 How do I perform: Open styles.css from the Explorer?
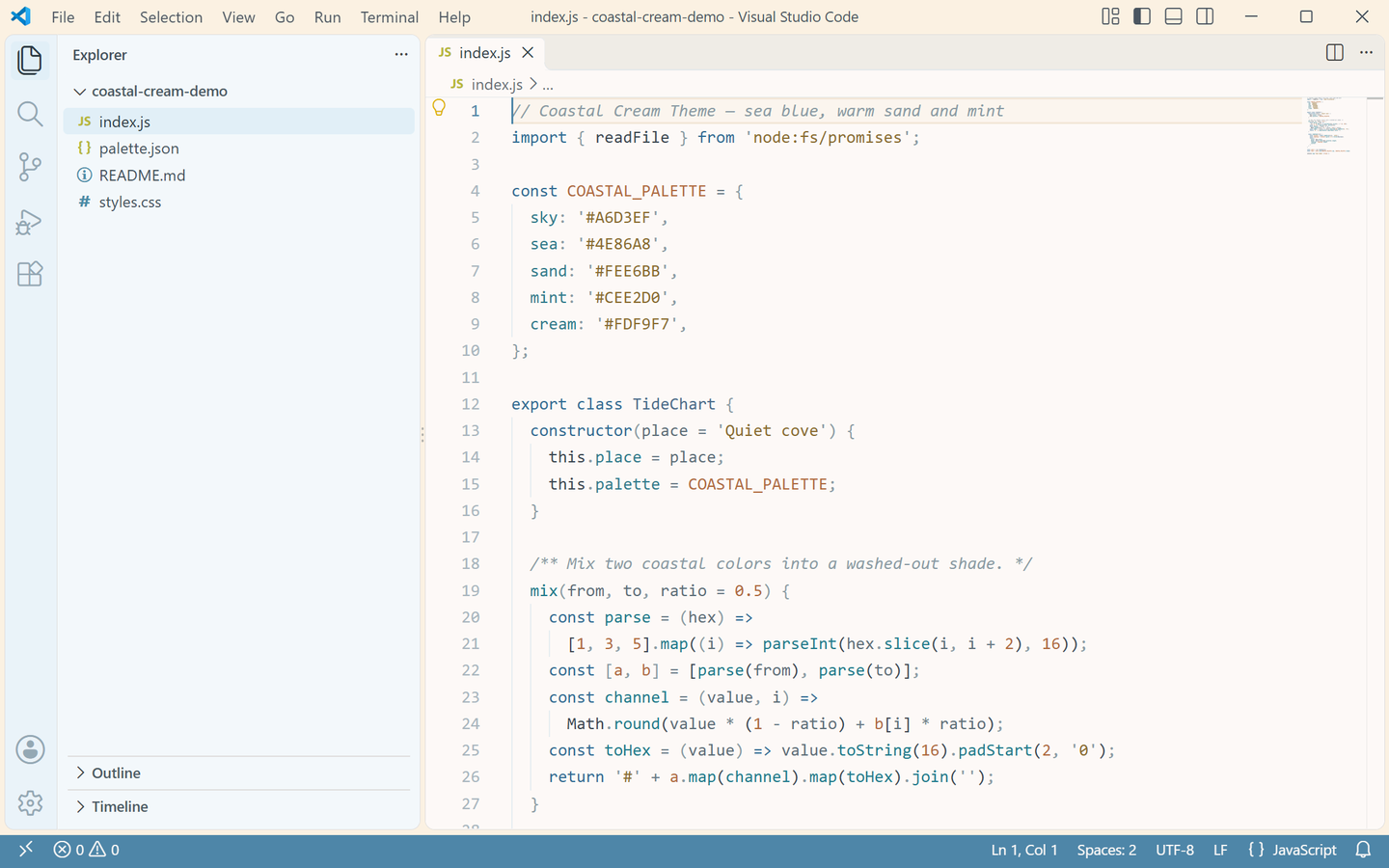239,202
